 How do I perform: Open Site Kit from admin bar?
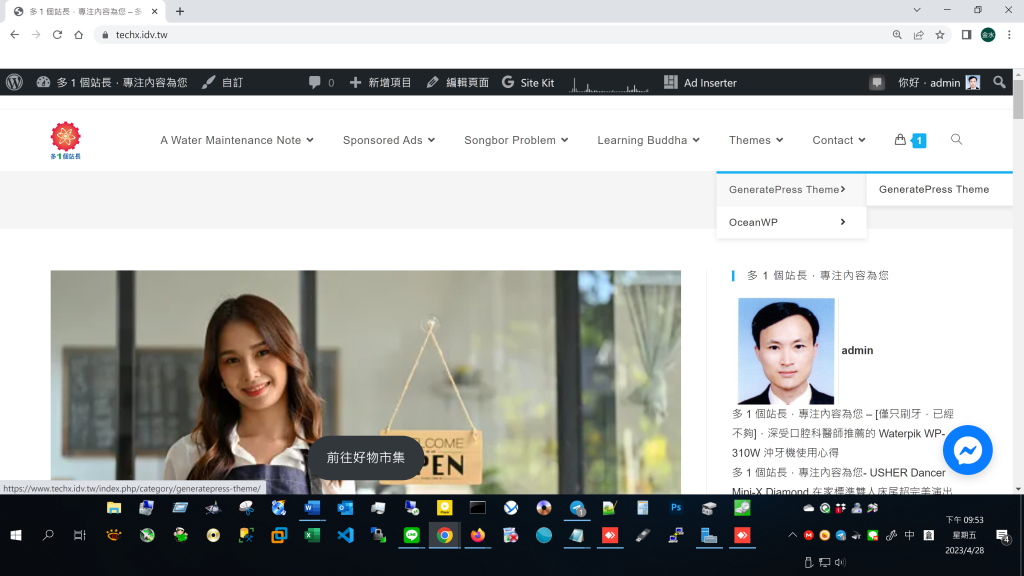click(x=528, y=83)
